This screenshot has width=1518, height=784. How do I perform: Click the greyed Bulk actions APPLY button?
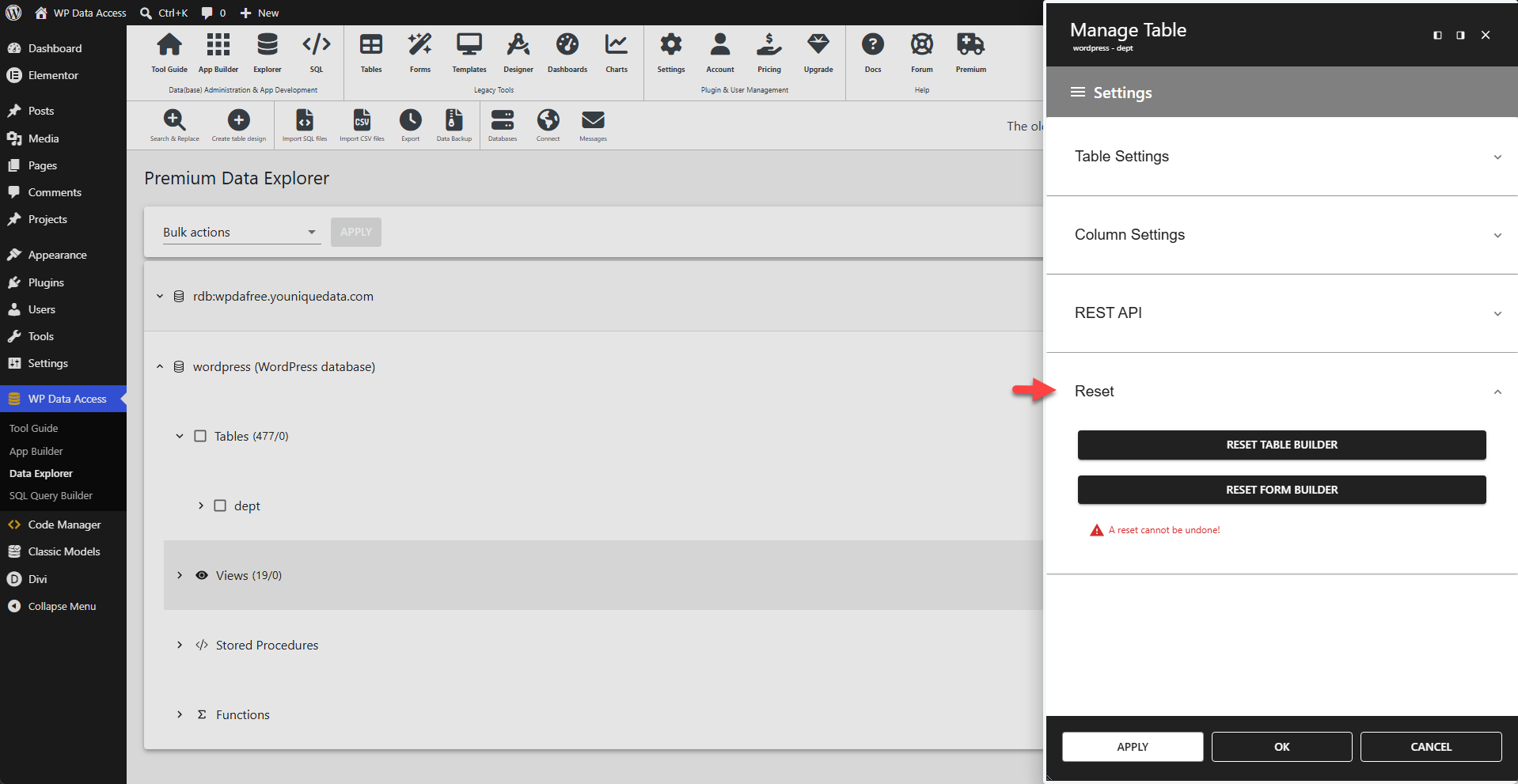click(x=356, y=232)
